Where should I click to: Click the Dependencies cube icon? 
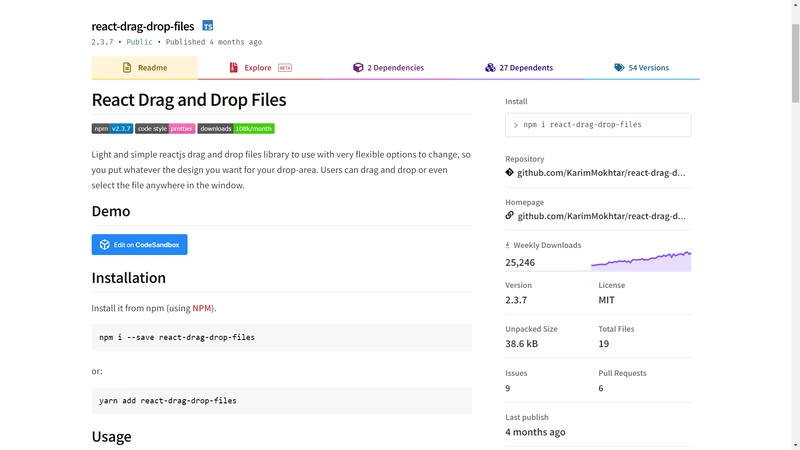pos(358,68)
